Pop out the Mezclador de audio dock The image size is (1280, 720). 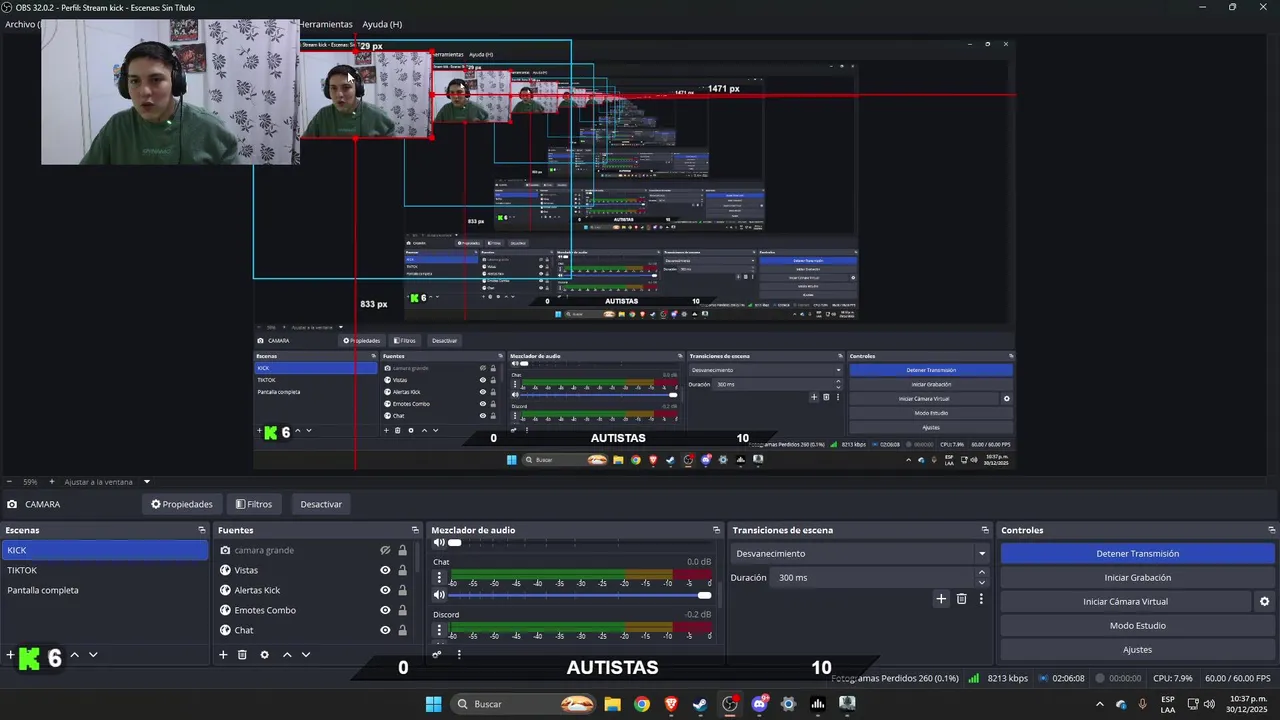716,530
